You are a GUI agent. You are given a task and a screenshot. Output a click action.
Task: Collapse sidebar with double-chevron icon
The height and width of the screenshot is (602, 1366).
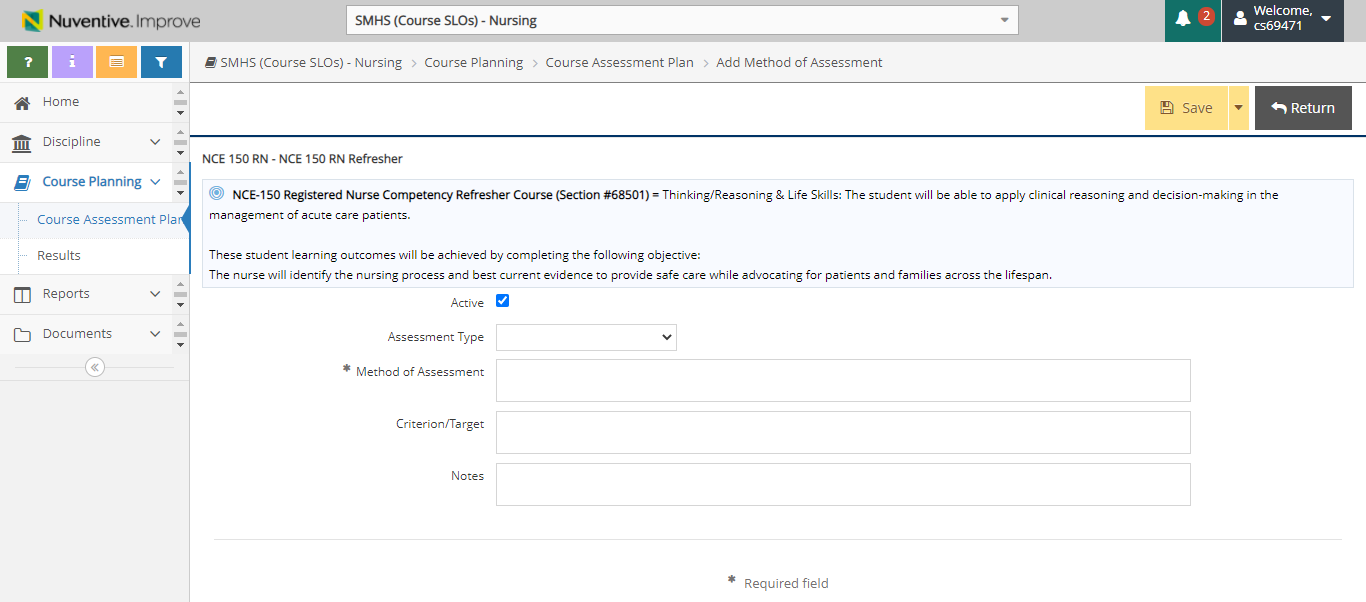point(95,367)
